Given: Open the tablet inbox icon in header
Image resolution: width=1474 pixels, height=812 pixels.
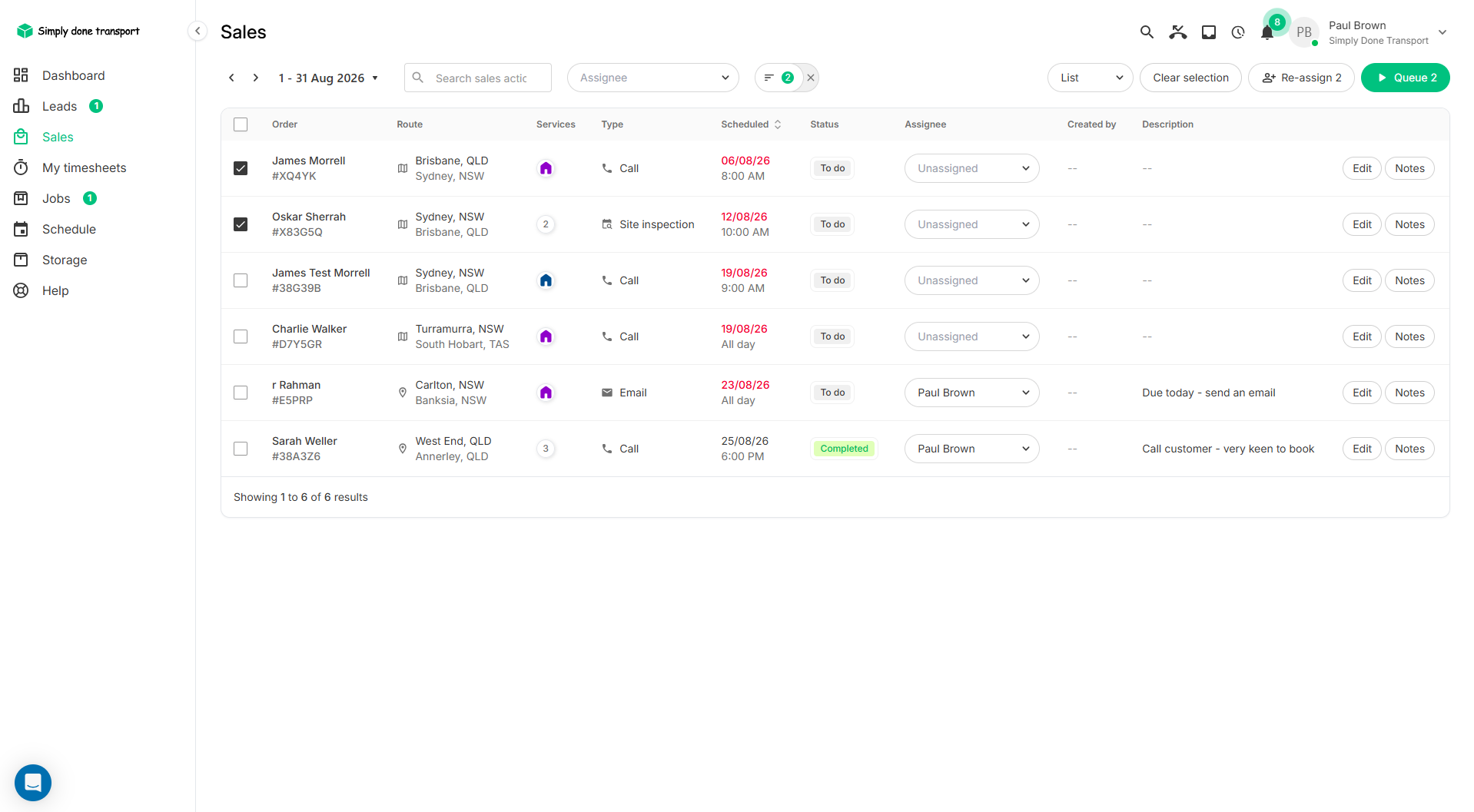Looking at the screenshot, I should pos(1209,32).
